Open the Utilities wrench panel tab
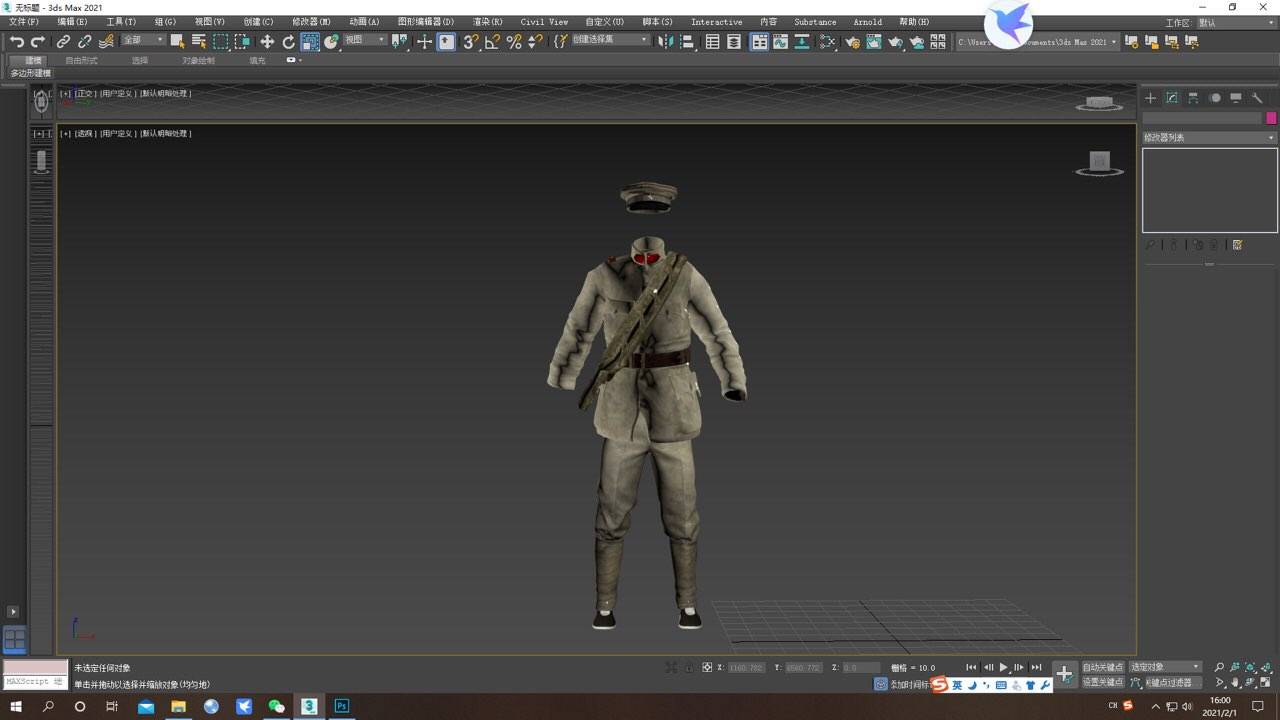Screen dimensions: 1280x720 [x=1258, y=98]
